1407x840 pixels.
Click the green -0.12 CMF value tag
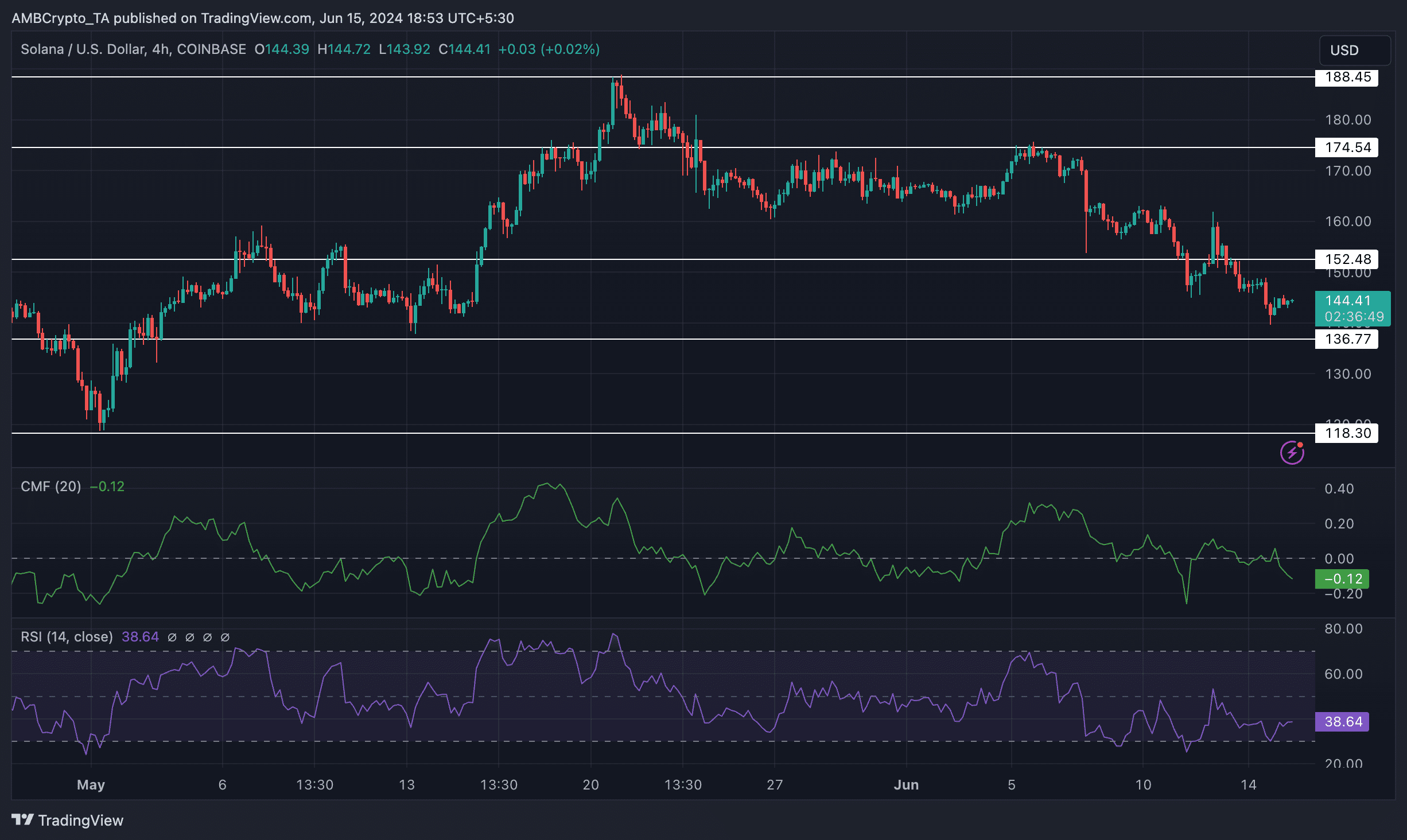[1342, 578]
